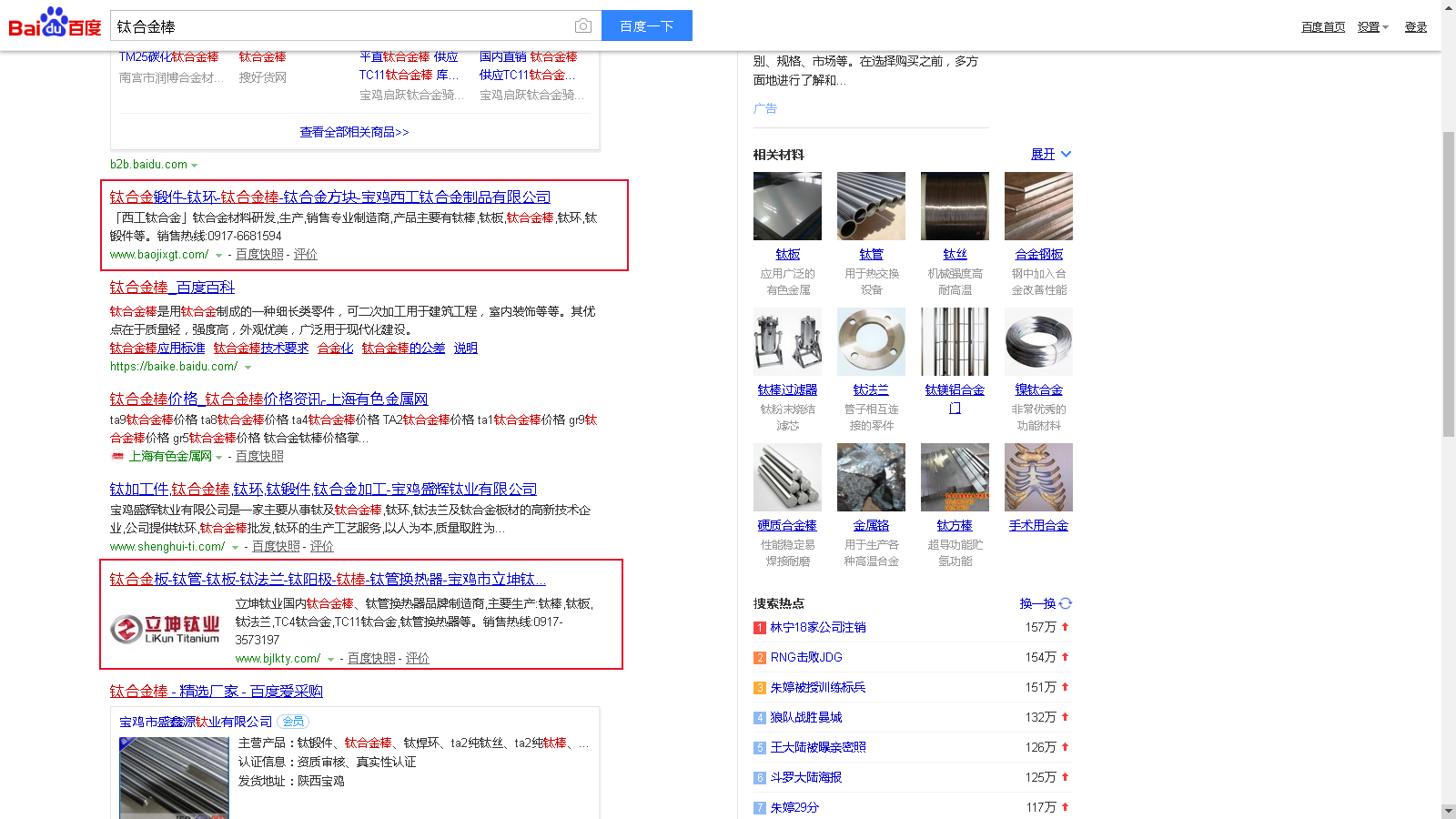Open the 宝鸡盛辉钛业有限公司 result title
Viewport: 1456px width, 819px height.
pyautogui.click(x=323, y=489)
